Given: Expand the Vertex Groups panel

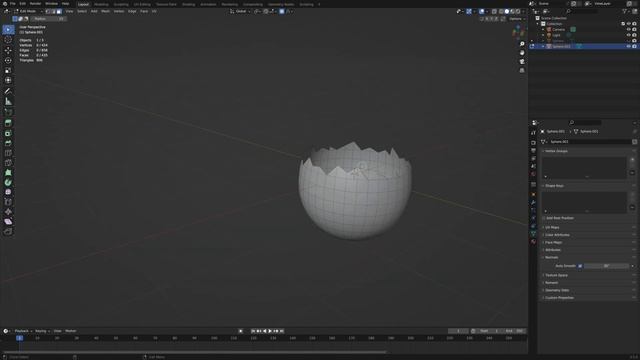Looking at the screenshot, I should coord(556,151).
